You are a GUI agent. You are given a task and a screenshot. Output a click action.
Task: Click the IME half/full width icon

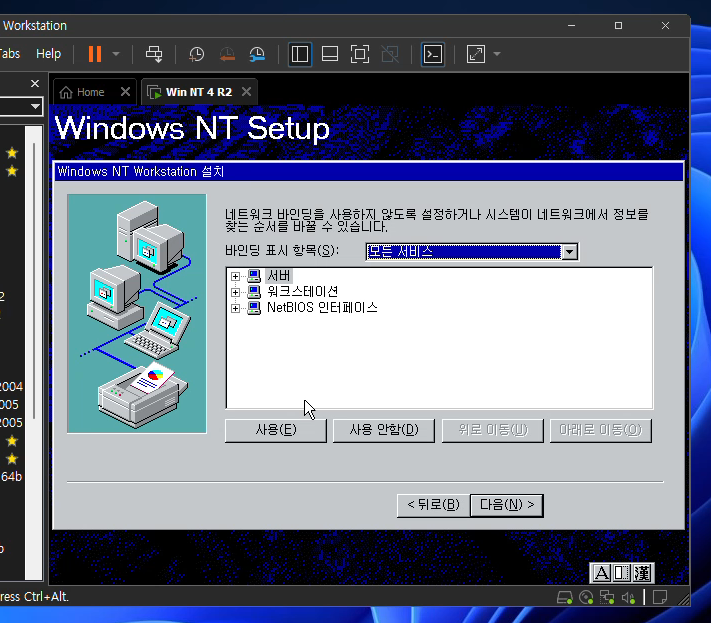(x=622, y=573)
